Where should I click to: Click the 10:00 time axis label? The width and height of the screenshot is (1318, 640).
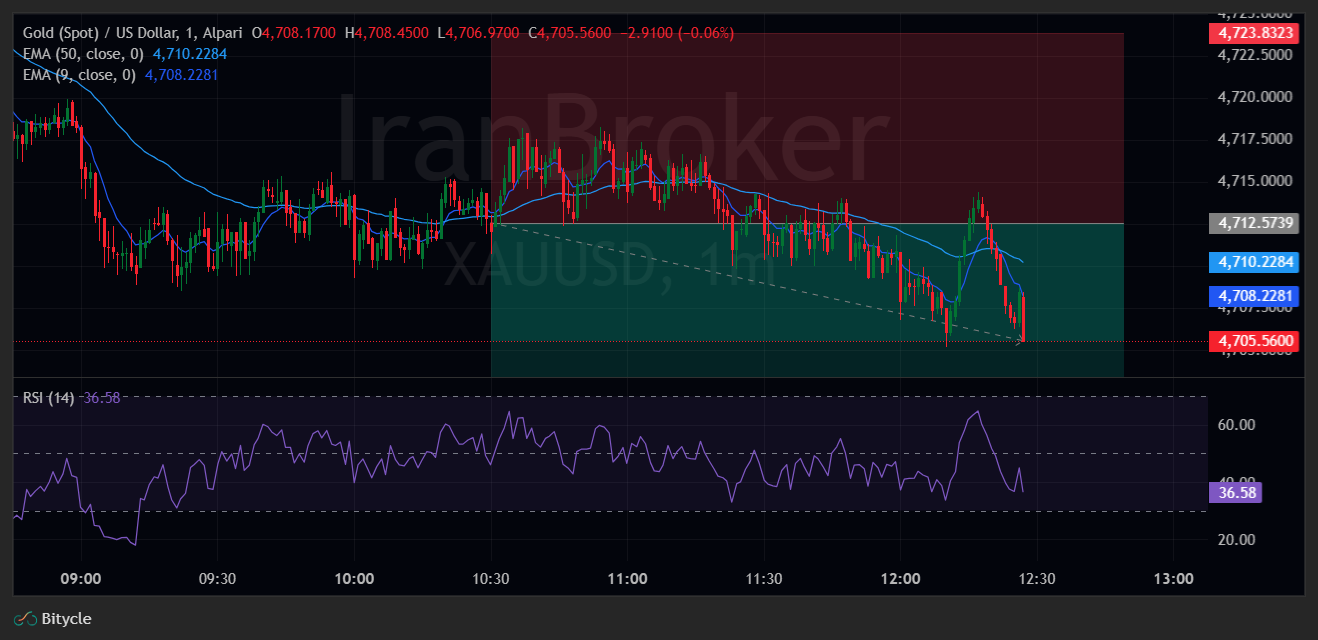click(354, 579)
